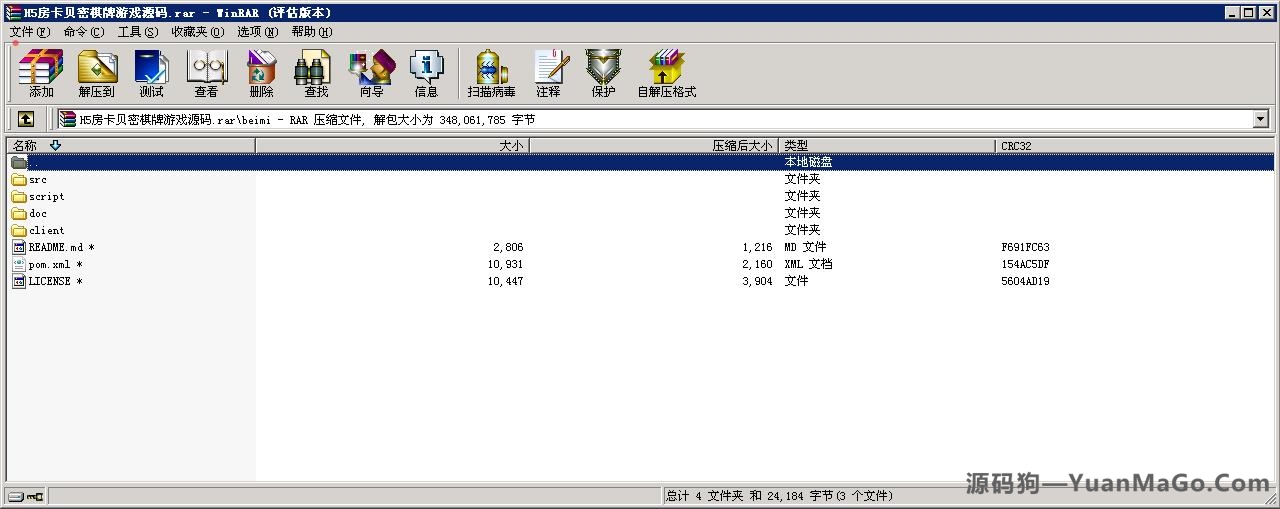Viewport: 1280px width, 509px height.
Task: Sort by 名称 column header
Action: pyautogui.click(x=130, y=146)
